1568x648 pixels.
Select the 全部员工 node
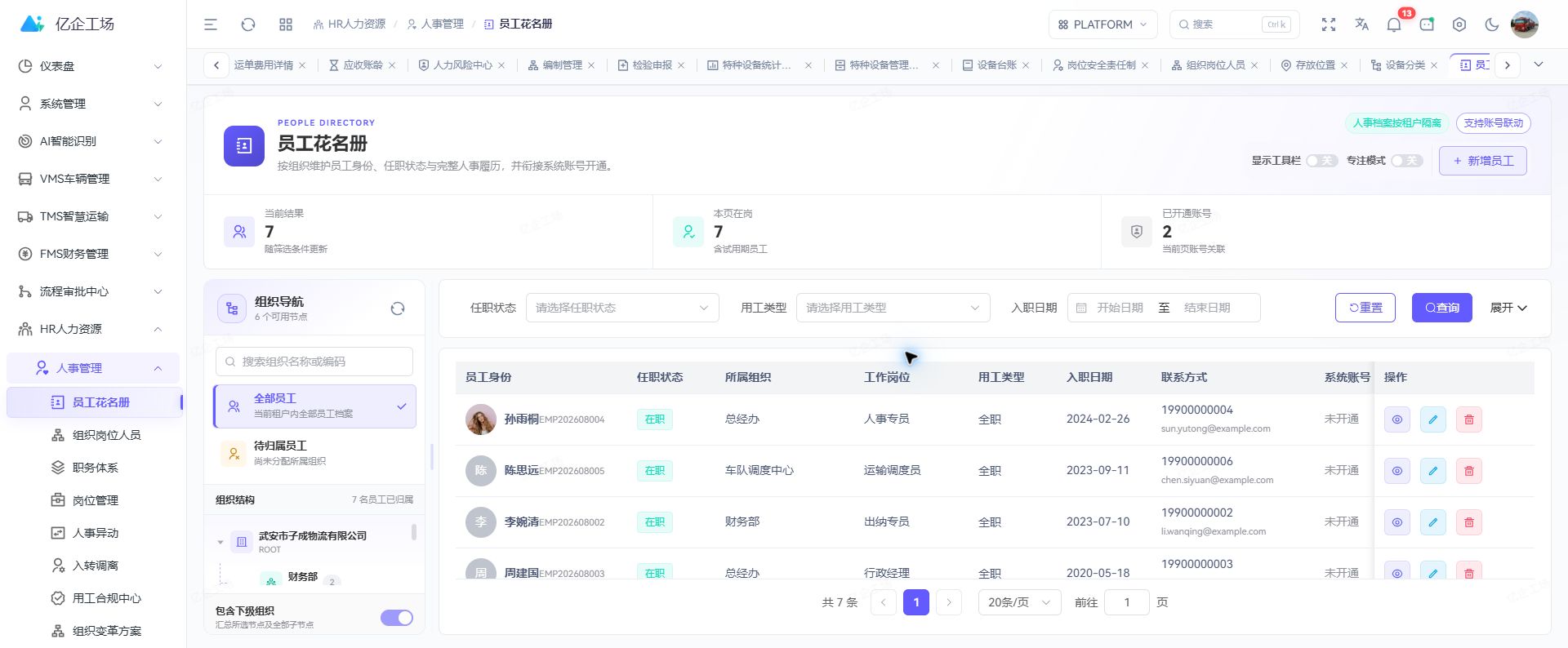pyautogui.click(x=315, y=406)
